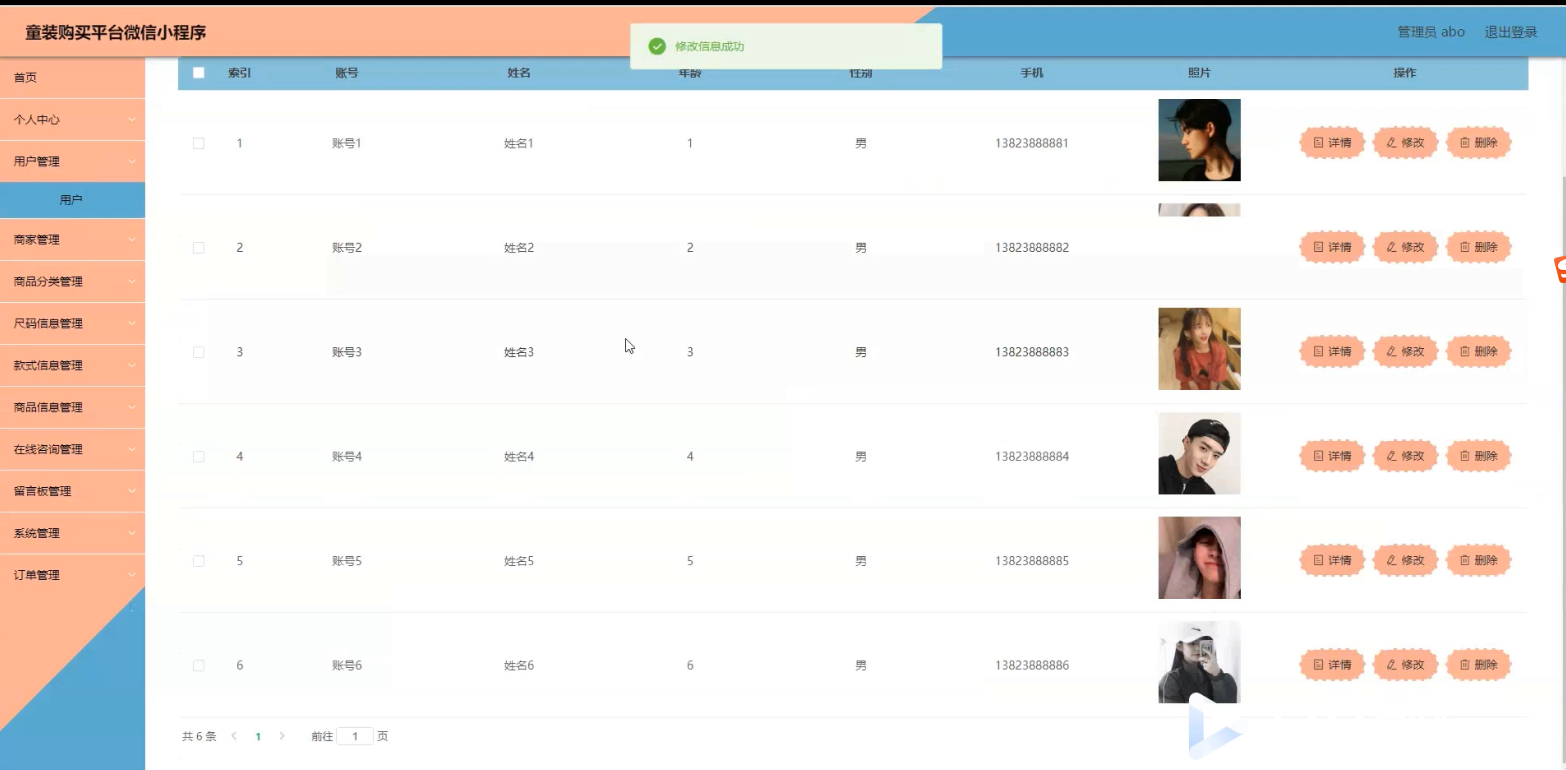Click the 修改 edit button for 账号5
The height and width of the screenshot is (770, 1566).
[x=1405, y=561]
